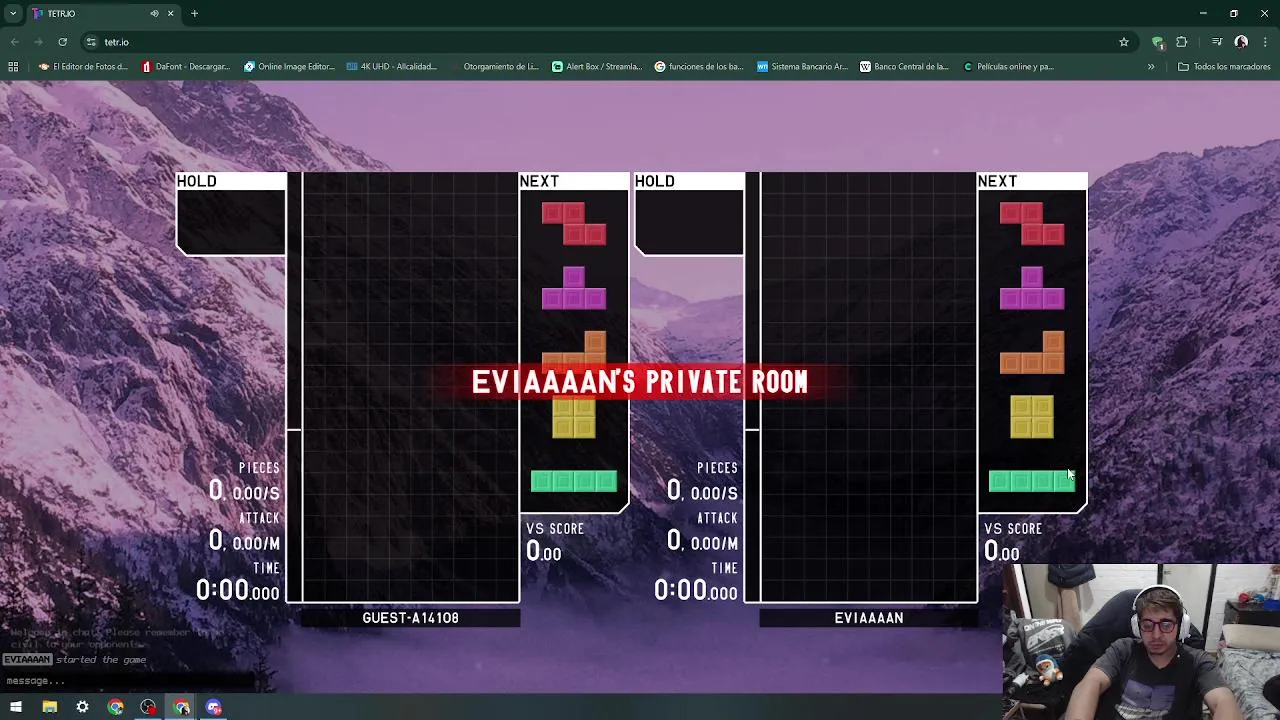Click the left board VS SCORE label

coord(555,529)
